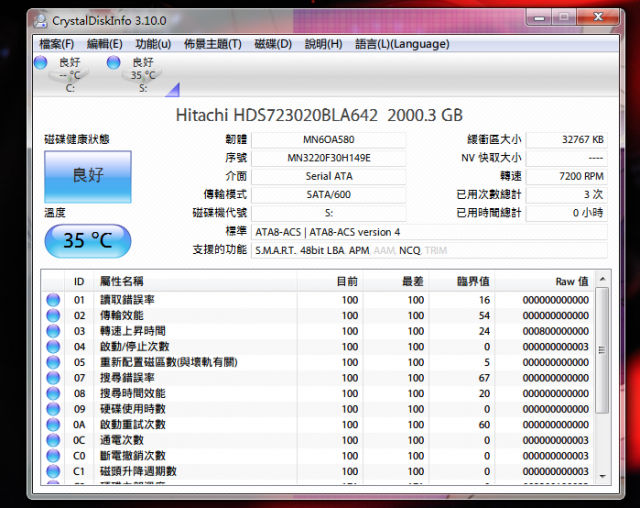Screen dimensions: 640x508
Task: Click rotation rate field 7200 RPM
Action: (567, 176)
